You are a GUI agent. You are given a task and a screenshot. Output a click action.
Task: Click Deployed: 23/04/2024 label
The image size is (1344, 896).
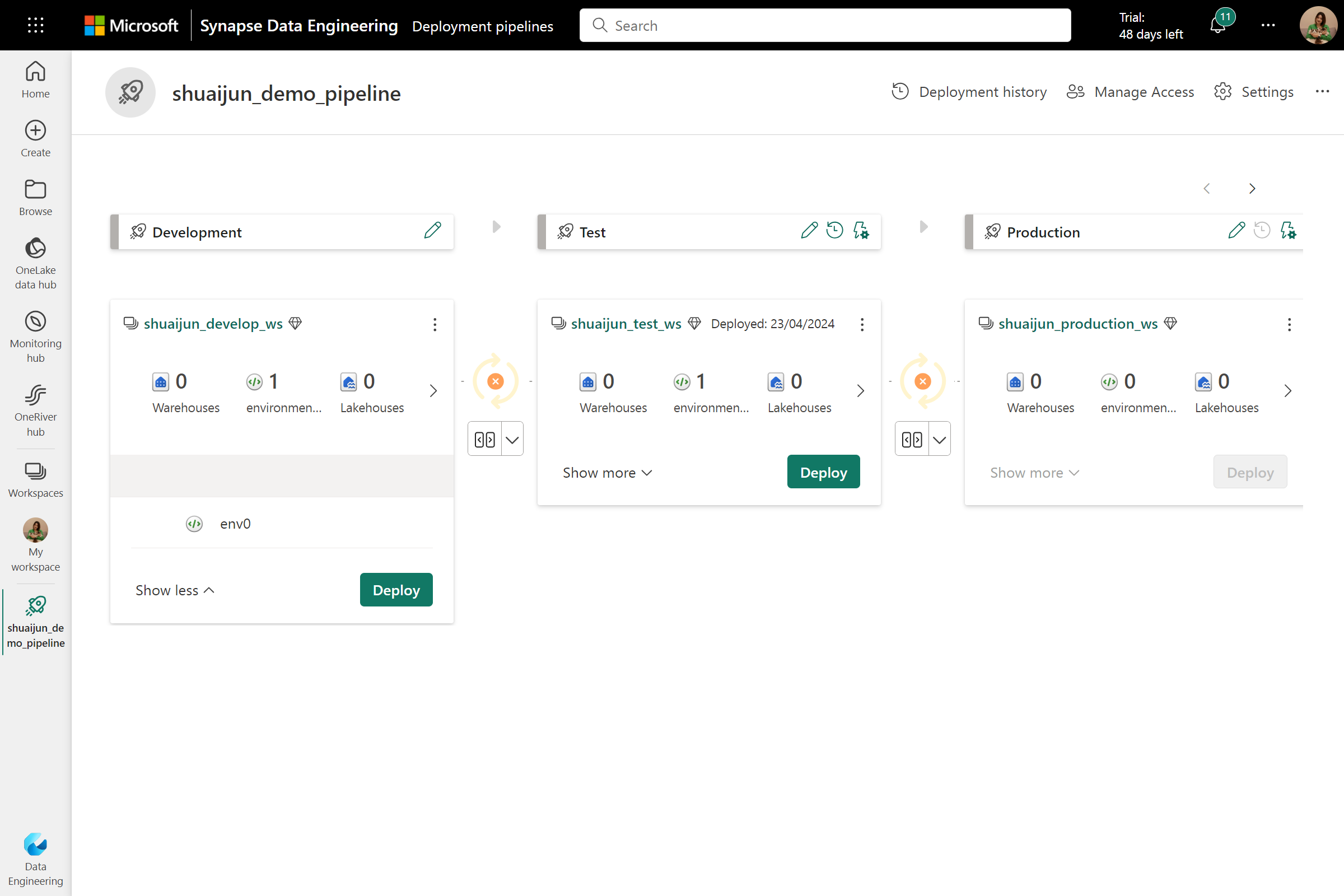[773, 324]
